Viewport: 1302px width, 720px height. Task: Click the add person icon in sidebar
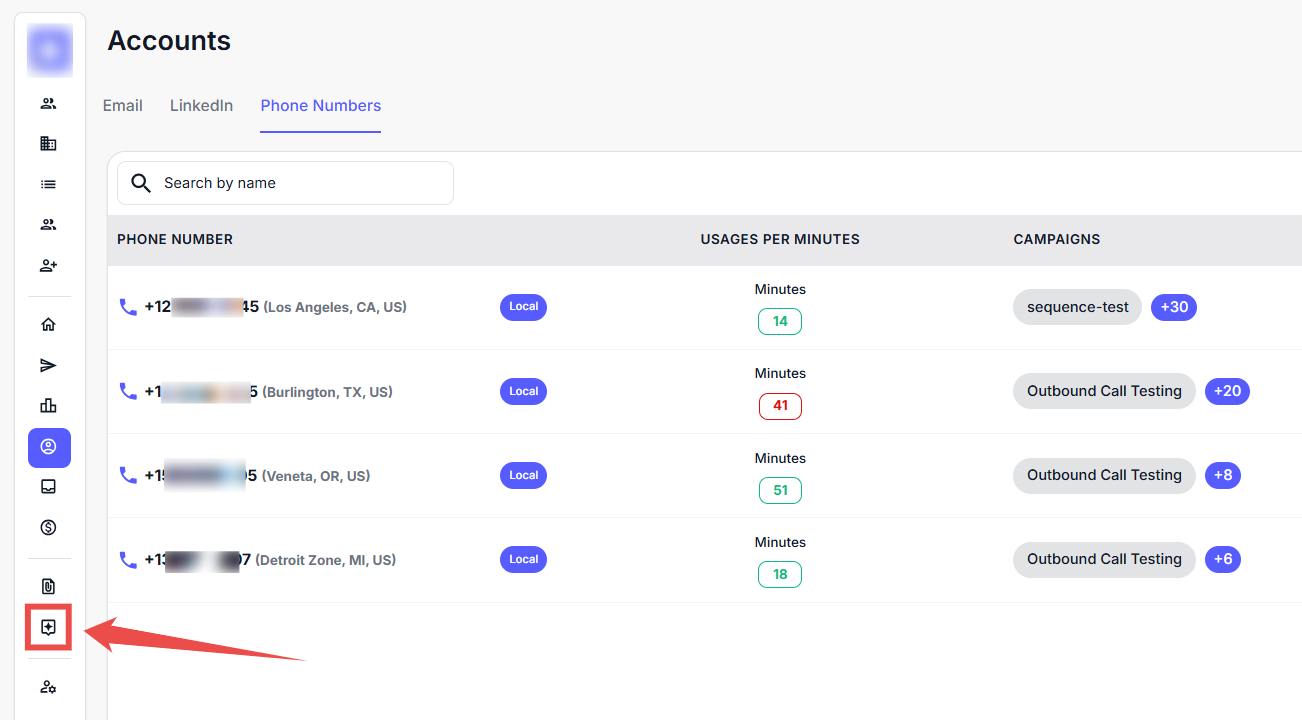(x=48, y=265)
